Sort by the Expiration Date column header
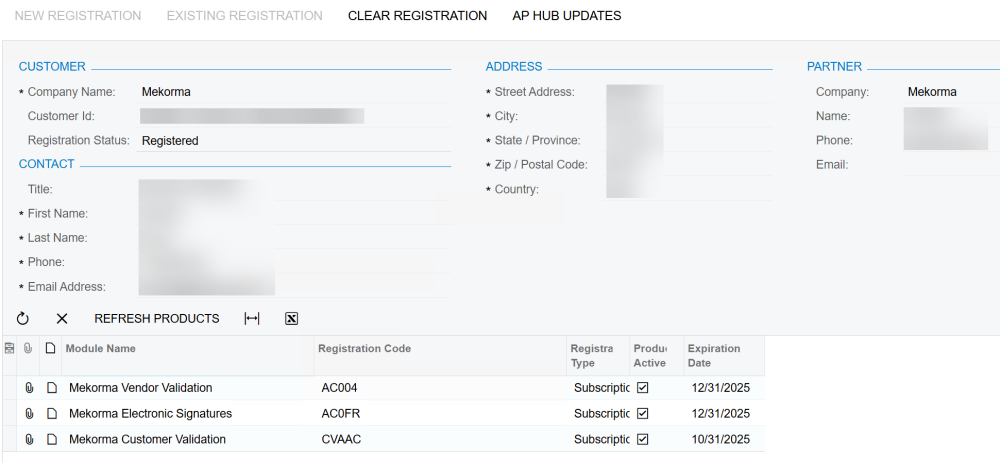Screen dimensions: 1000x463 pos(724,355)
